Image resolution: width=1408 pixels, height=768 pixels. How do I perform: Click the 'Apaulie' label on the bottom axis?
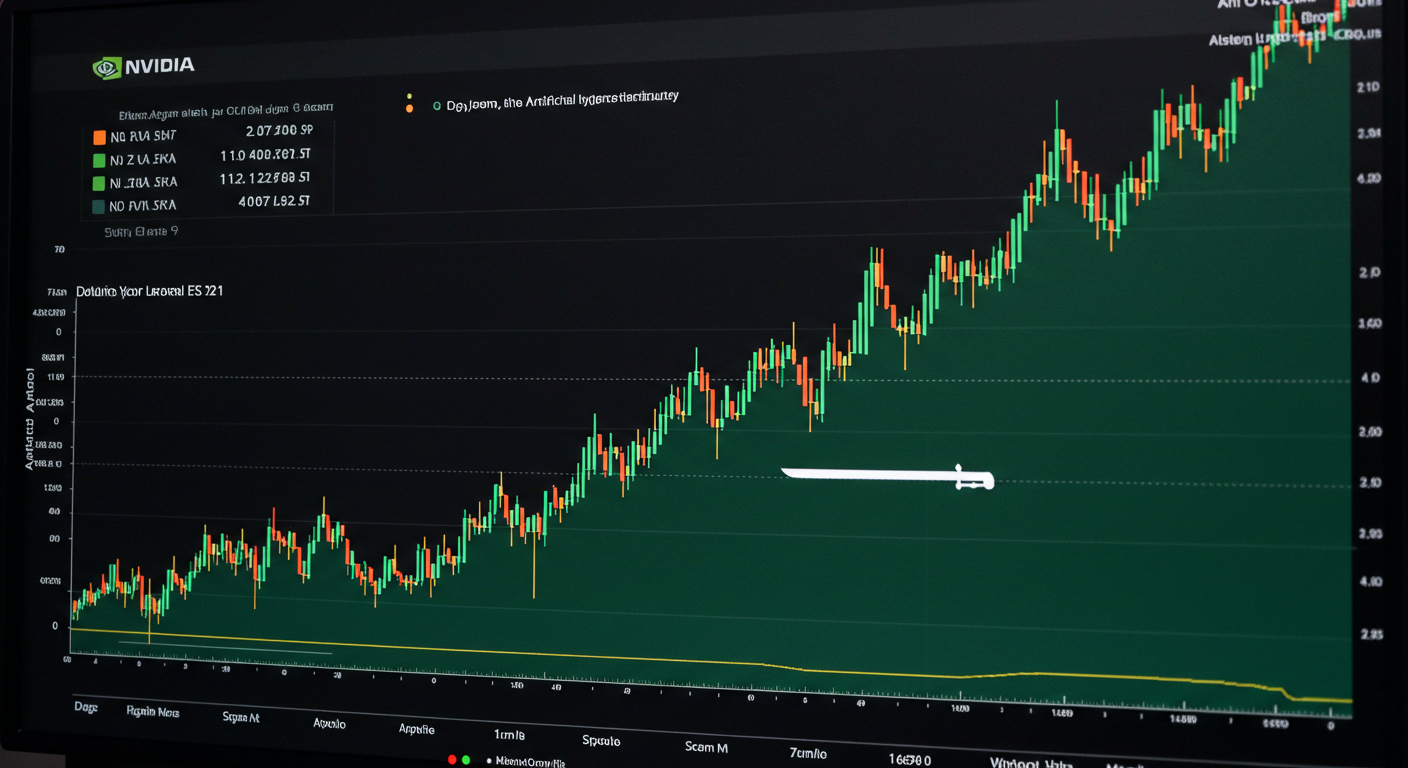coord(417,730)
